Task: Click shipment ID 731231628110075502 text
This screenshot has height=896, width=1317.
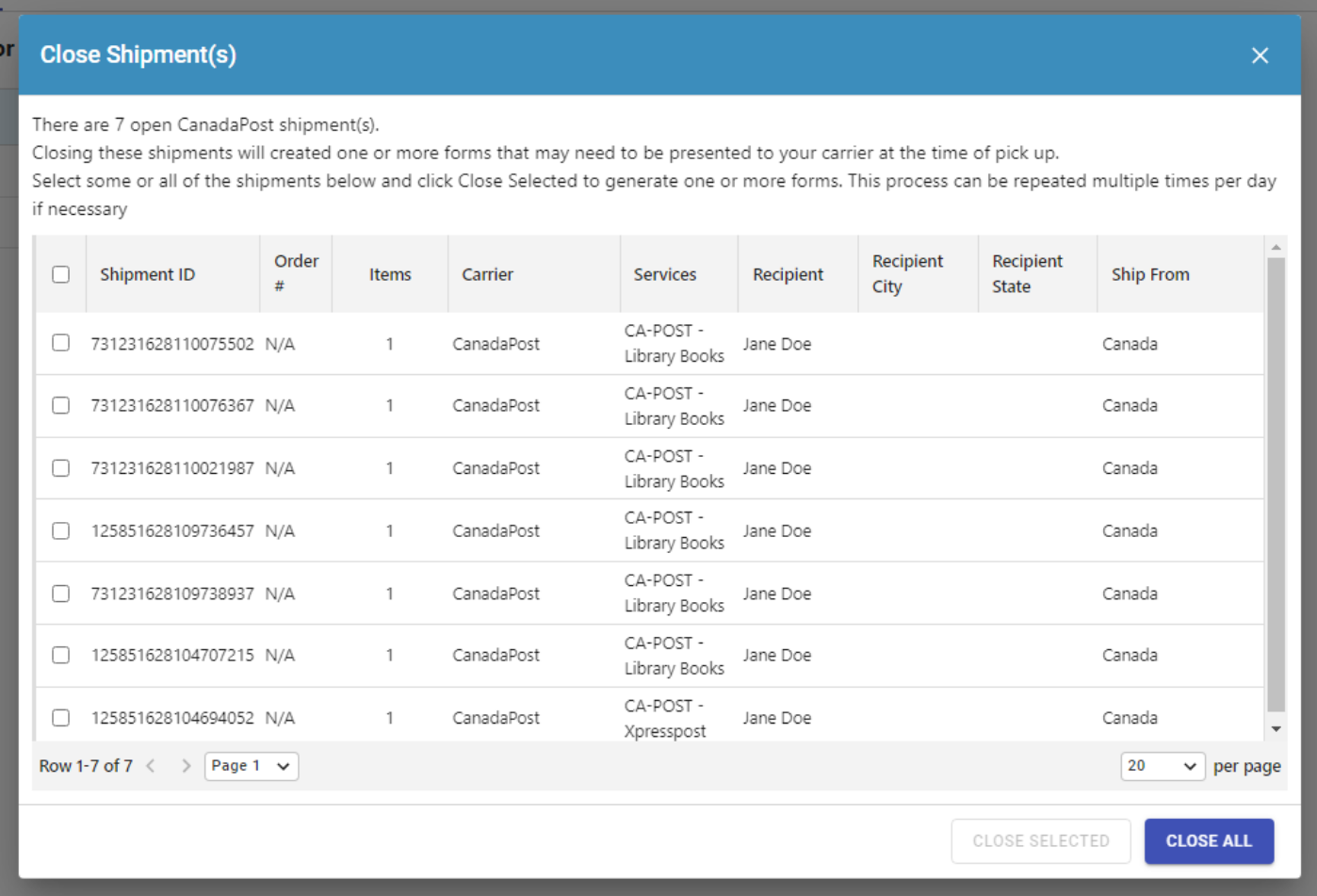Action: click(x=172, y=344)
